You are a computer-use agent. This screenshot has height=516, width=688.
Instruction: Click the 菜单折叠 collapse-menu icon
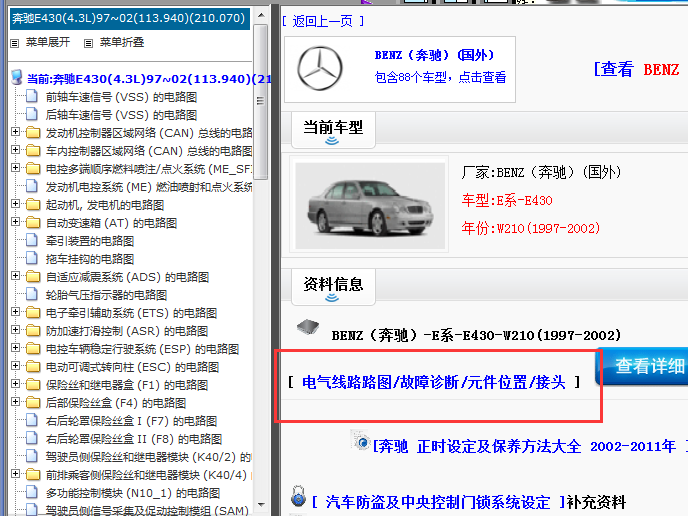click(89, 43)
